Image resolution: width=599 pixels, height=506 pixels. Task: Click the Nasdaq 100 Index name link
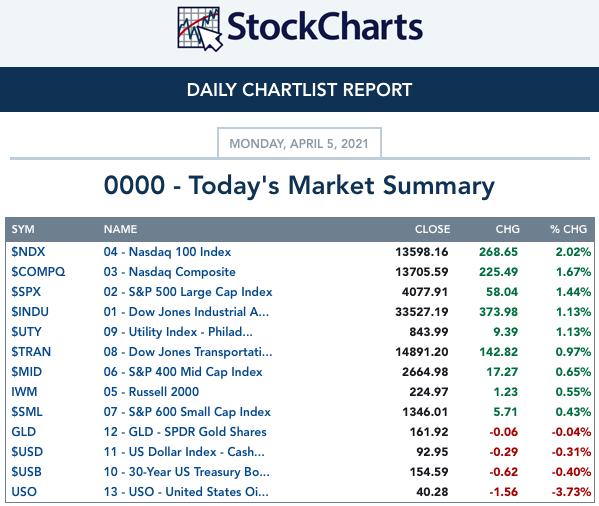[167, 252]
